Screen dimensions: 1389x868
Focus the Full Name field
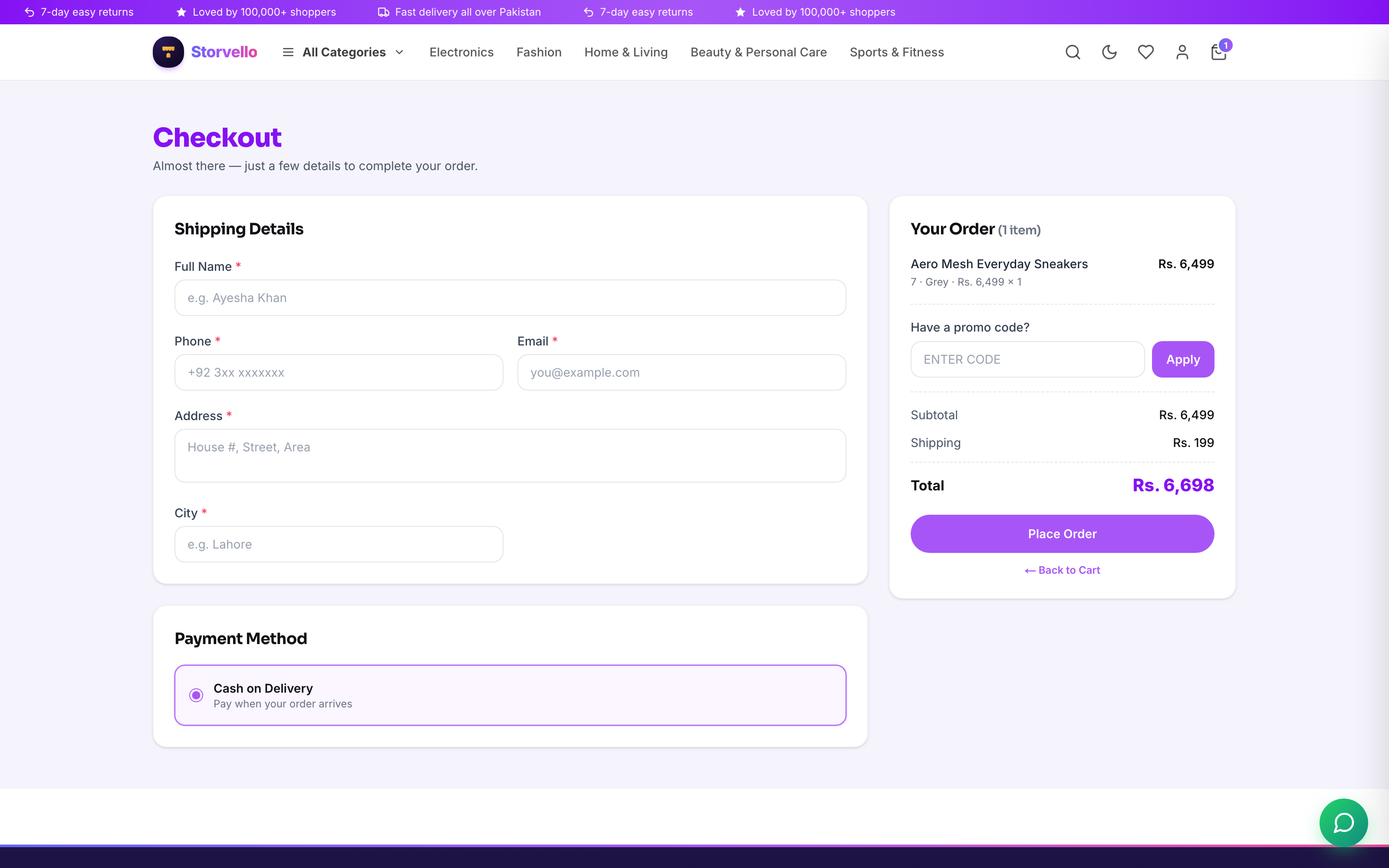(x=510, y=298)
